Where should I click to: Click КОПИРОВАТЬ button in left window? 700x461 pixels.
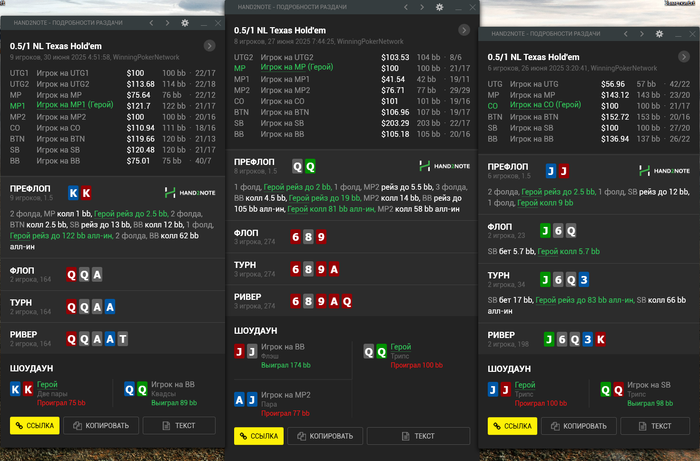click(x=101, y=425)
